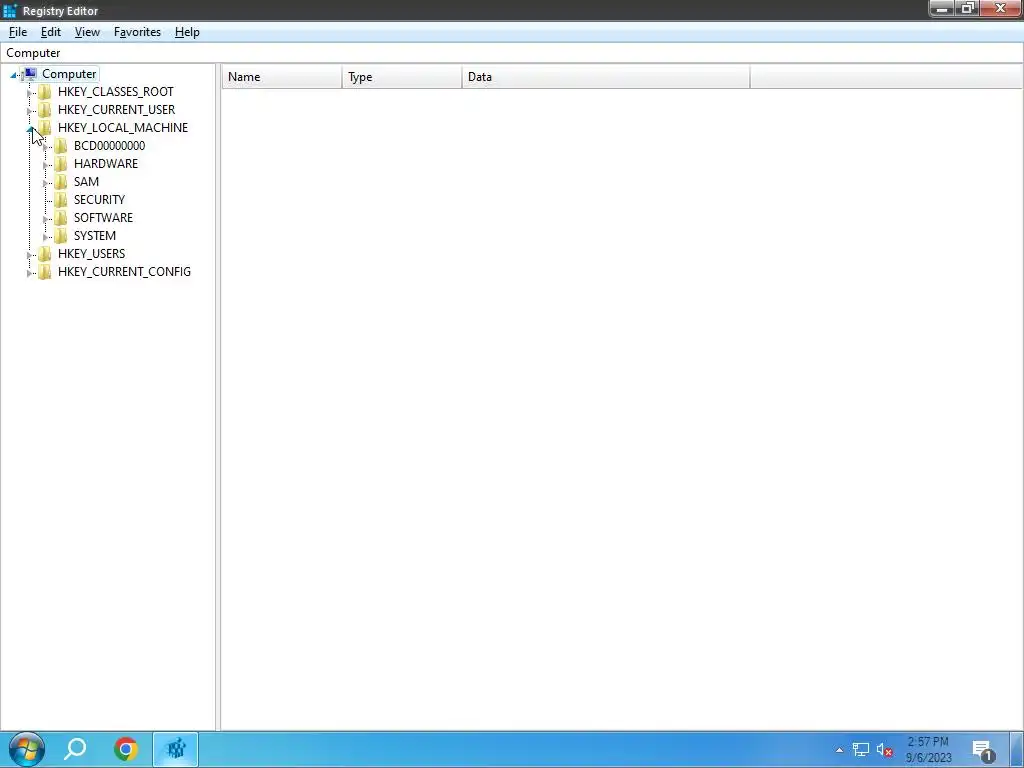Image resolution: width=1024 pixels, height=768 pixels.
Task: Click the Registry Editor title bar icon
Action: (10, 10)
